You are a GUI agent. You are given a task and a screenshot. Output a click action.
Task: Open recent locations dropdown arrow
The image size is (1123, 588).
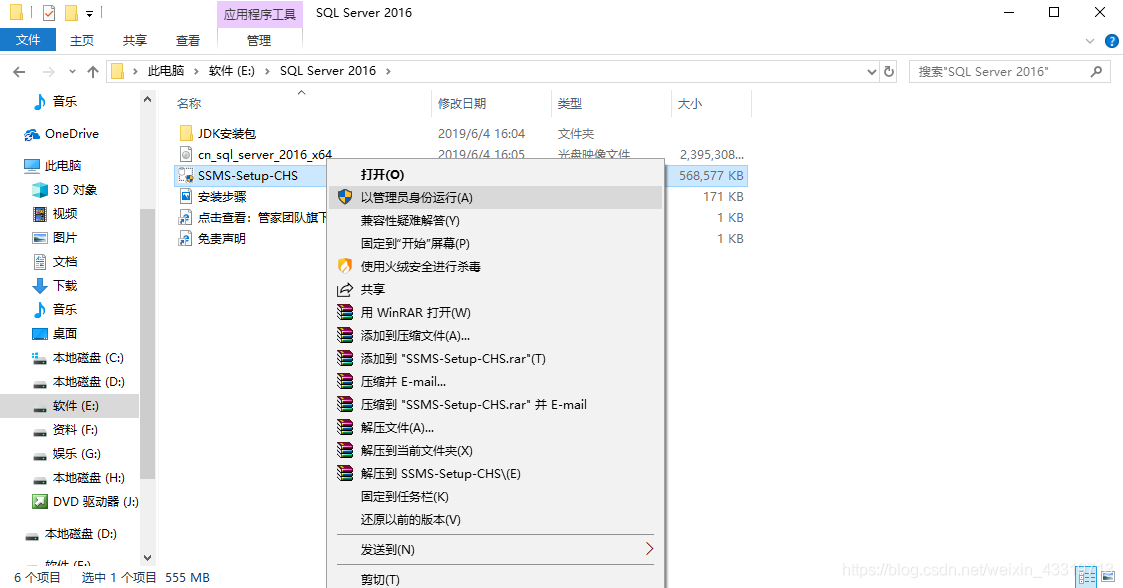[72, 72]
